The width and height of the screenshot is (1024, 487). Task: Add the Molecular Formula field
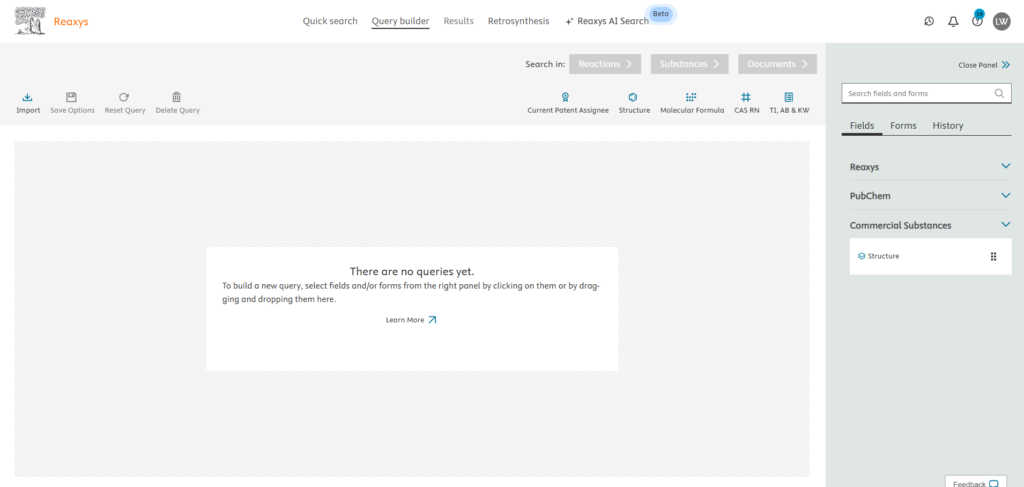tap(691, 98)
